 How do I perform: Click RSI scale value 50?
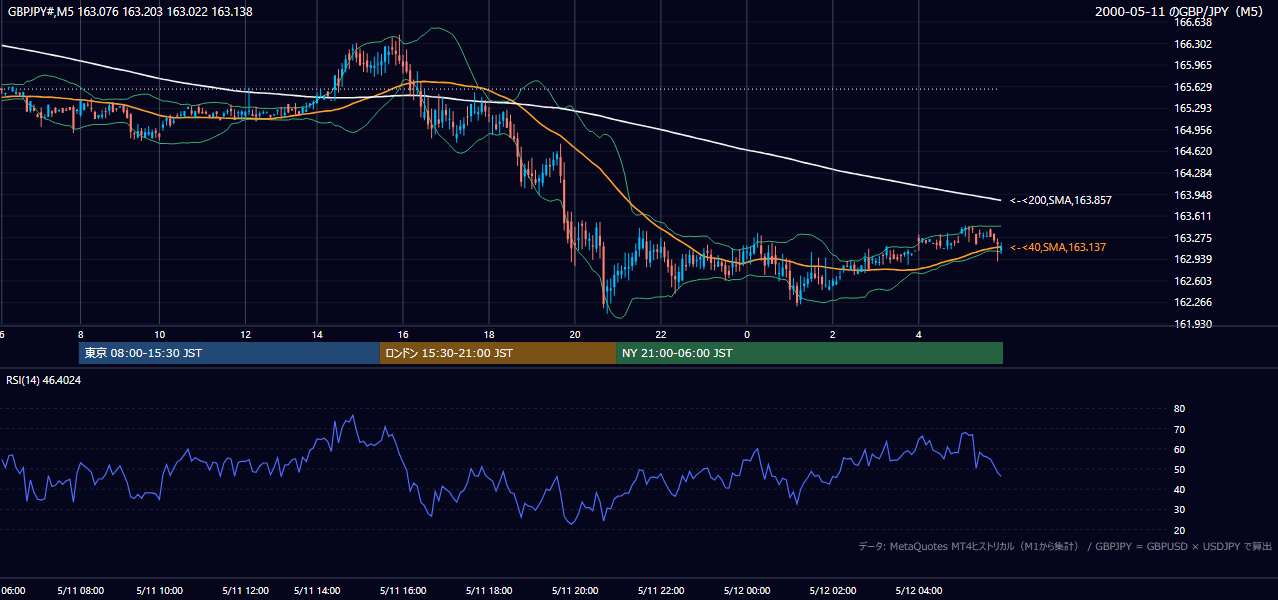(x=1179, y=469)
